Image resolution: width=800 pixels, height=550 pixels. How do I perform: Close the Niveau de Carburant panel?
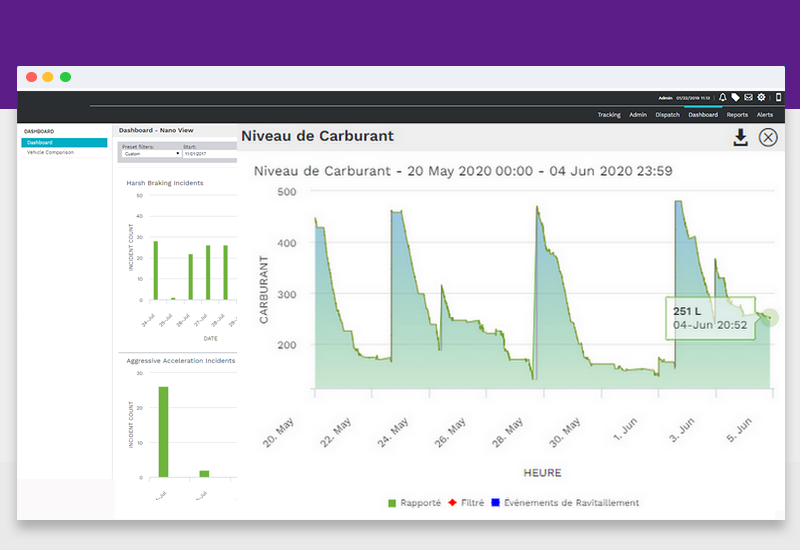(768, 137)
